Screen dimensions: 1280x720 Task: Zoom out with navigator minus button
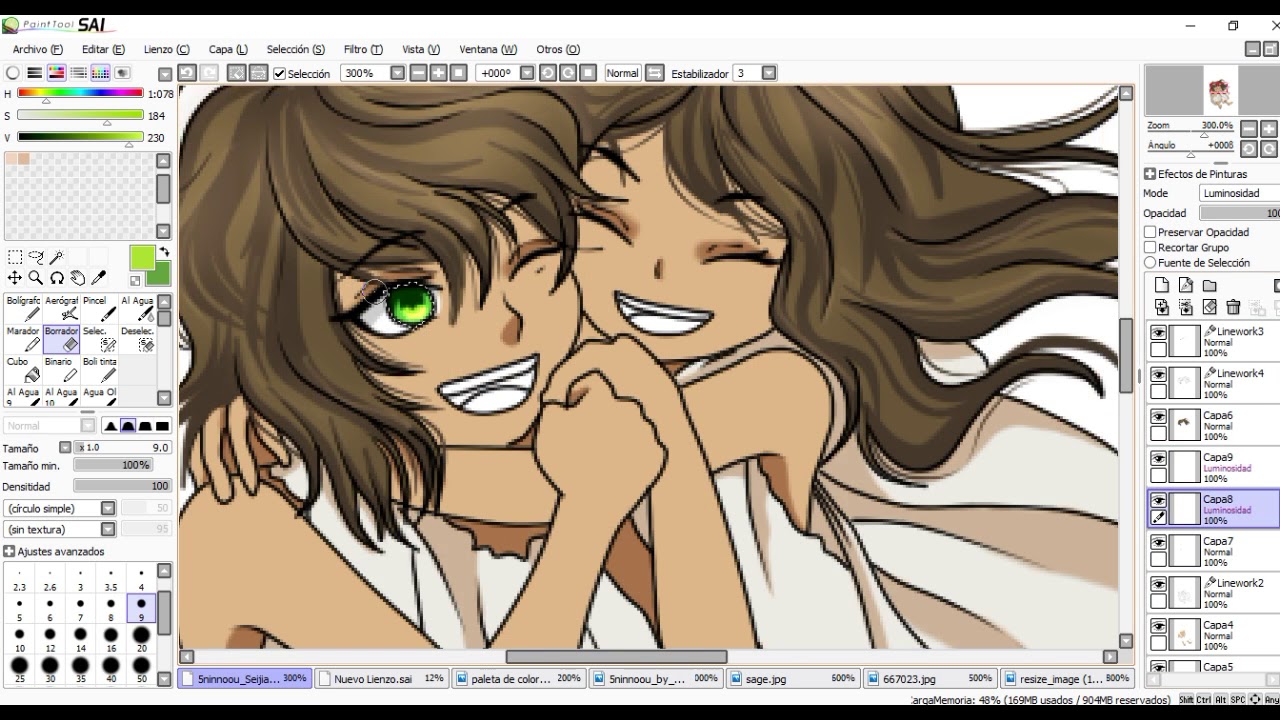click(x=1249, y=129)
